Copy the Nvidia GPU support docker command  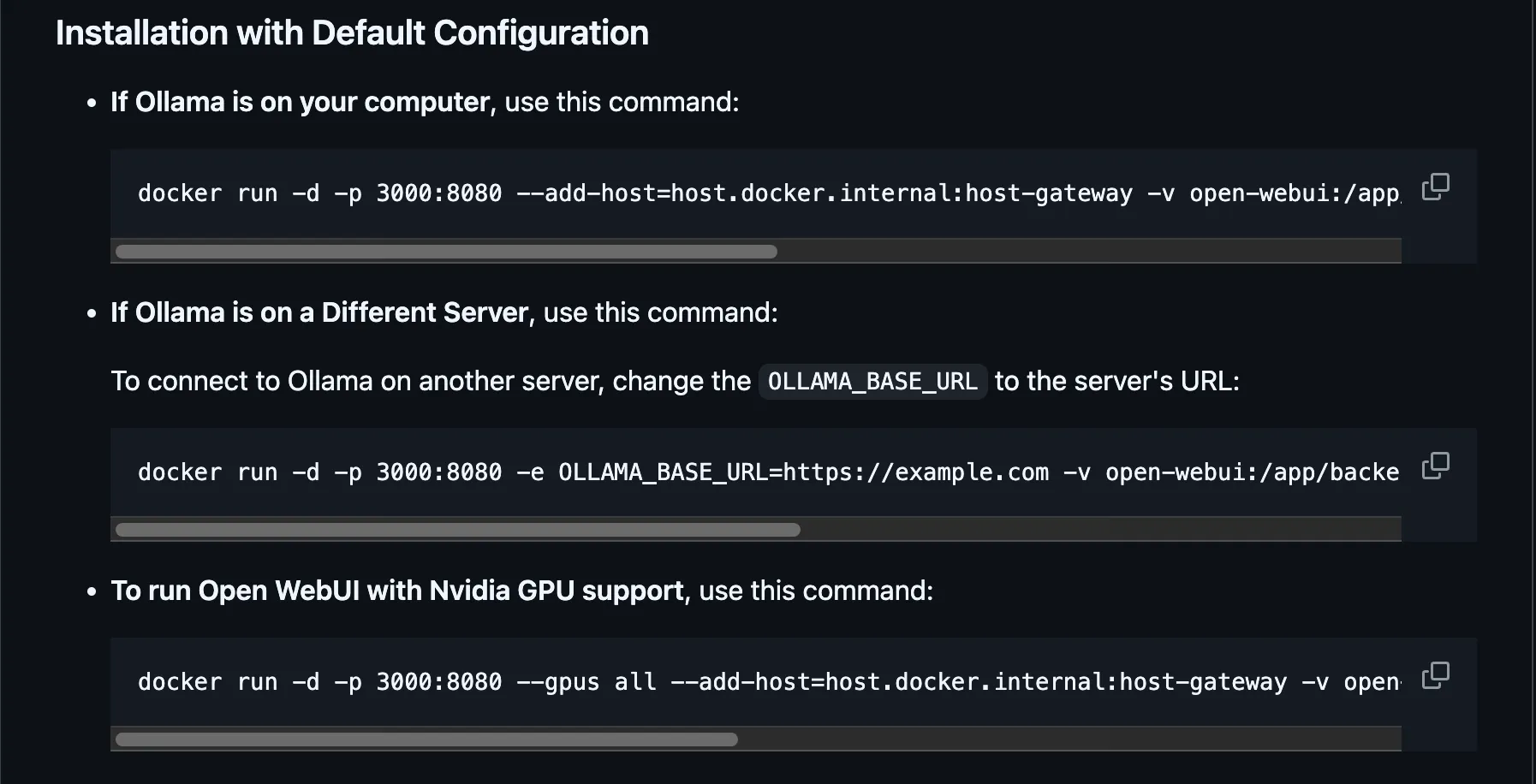(1435, 675)
